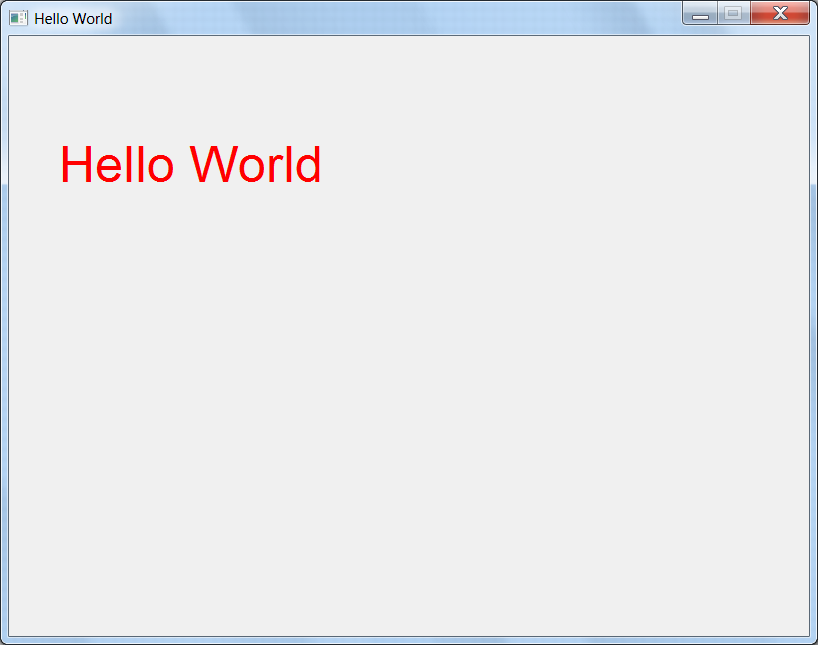This screenshot has height=645, width=818.
Task: Click between the minimize and maximize buttons
Action: click(x=717, y=14)
